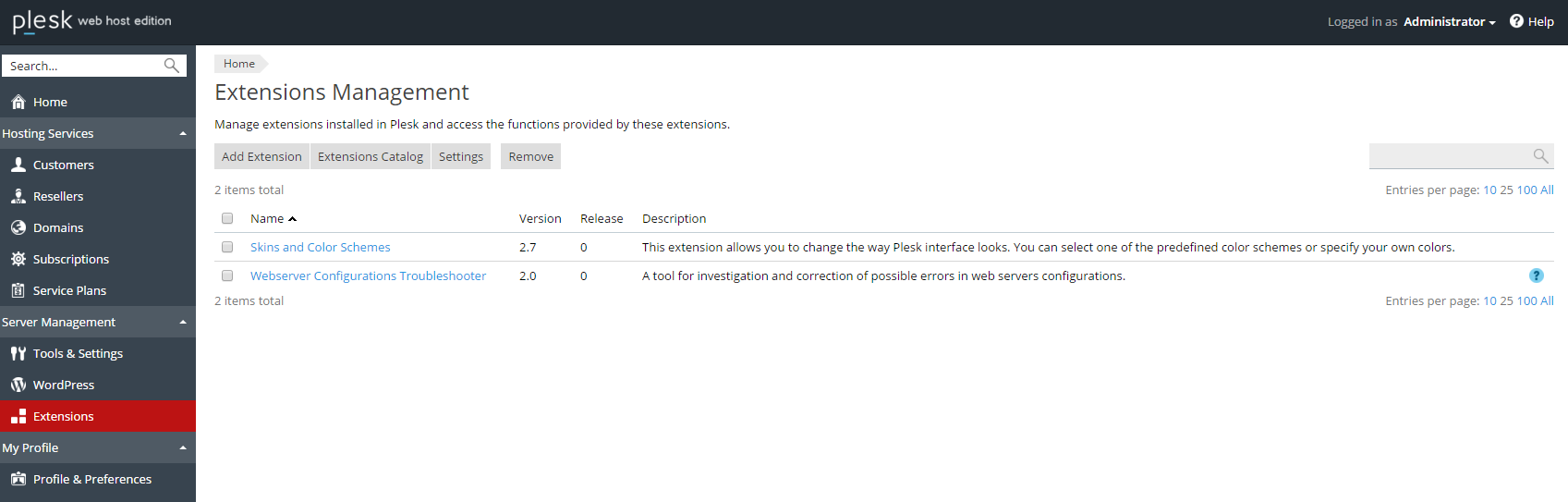Open the Extensions Catalog tab
The width and height of the screenshot is (1568, 502).
click(x=371, y=156)
